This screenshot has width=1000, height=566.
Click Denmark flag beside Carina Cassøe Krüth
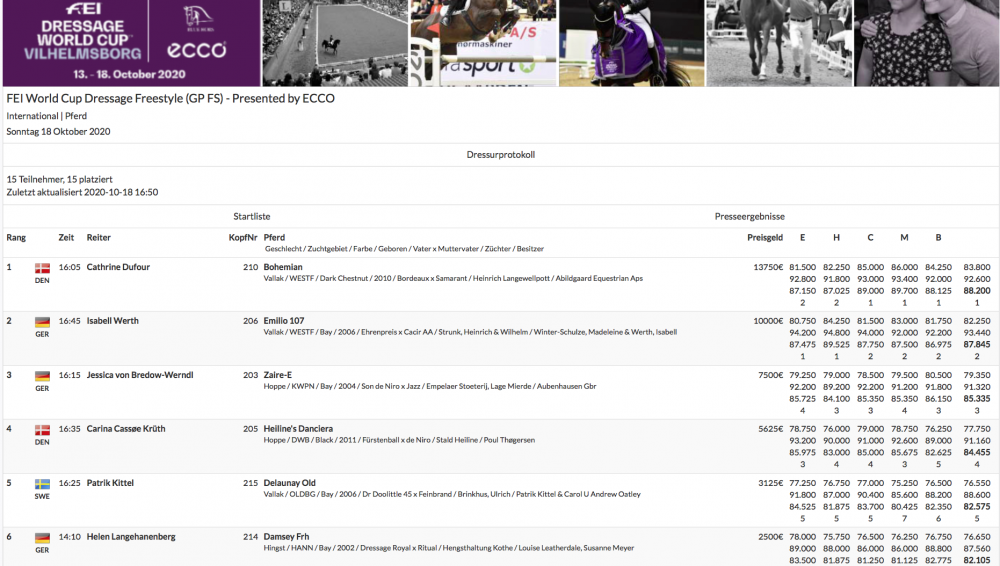[42, 430]
